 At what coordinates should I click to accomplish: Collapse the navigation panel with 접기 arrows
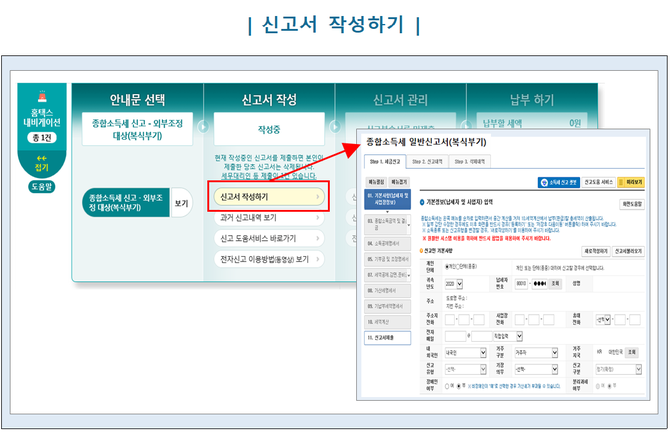41,161
